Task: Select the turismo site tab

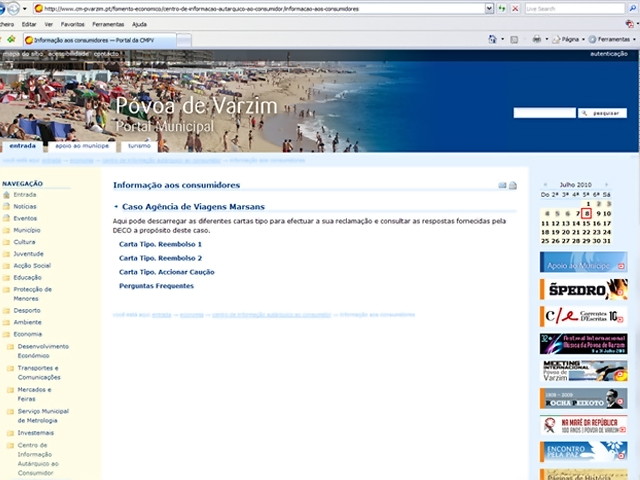Action: click(139, 146)
